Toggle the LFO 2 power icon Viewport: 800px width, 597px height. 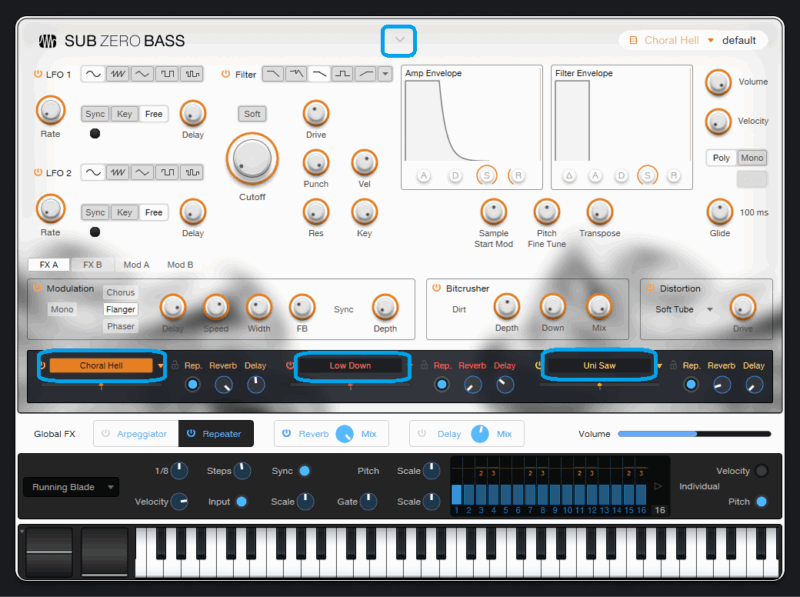(x=38, y=172)
